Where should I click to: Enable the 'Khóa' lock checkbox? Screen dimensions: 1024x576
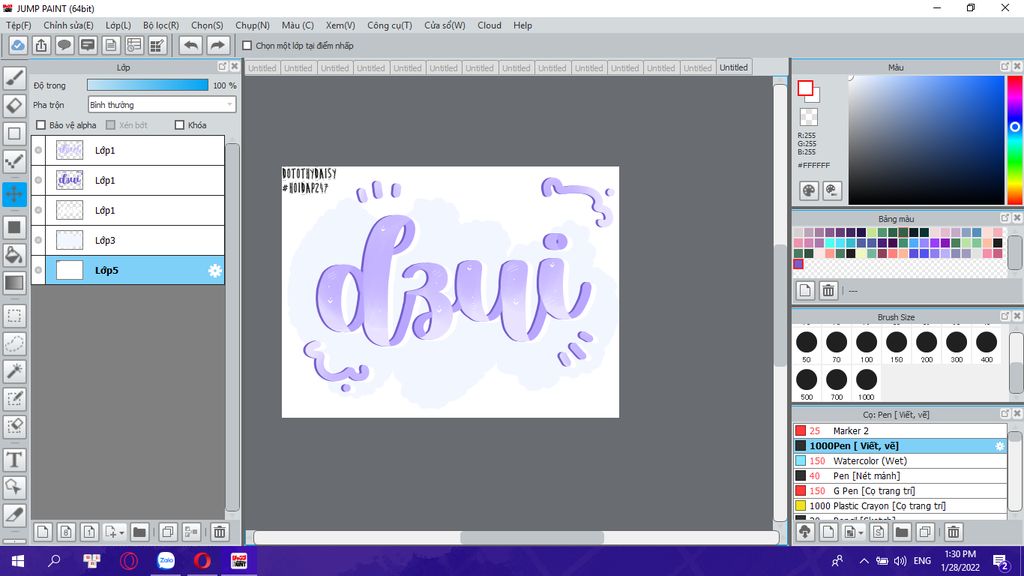click(x=180, y=125)
